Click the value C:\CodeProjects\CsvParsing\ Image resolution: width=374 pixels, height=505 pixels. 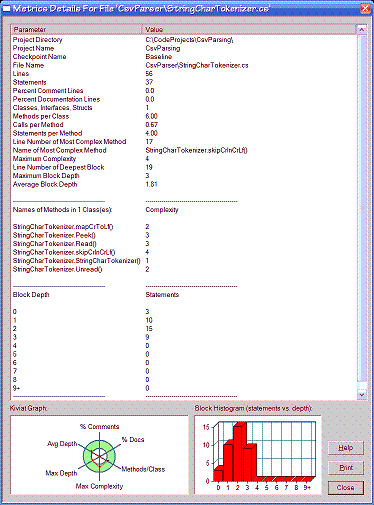pos(189,40)
